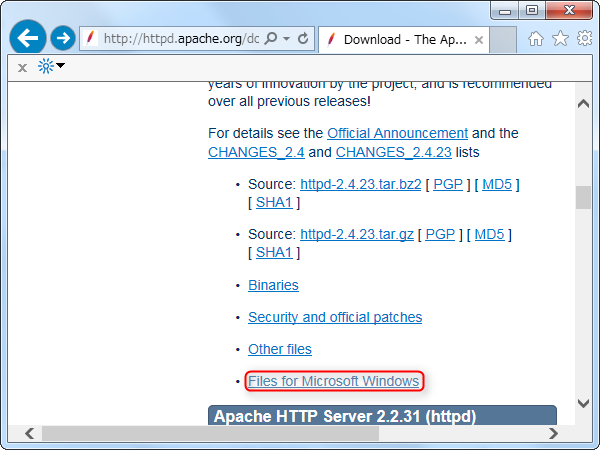Open the CHANGES_2.4 link
The width and height of the screenshot is (600, 450).
pyautogui.click(x=256, y=152)
